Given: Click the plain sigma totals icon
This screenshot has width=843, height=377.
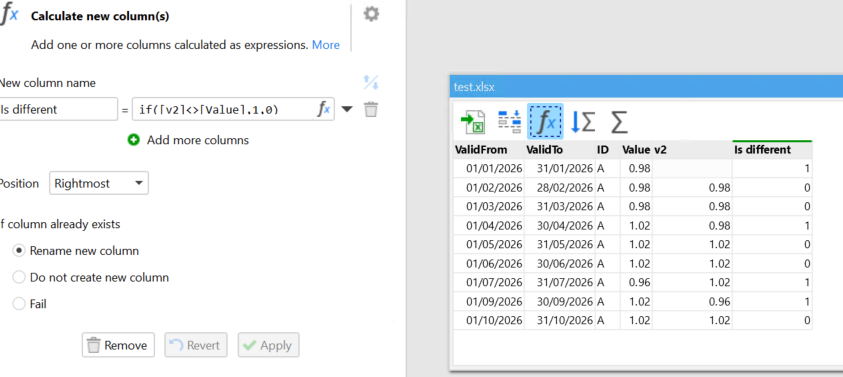Looking at the screenshot, I should [619, 122].
